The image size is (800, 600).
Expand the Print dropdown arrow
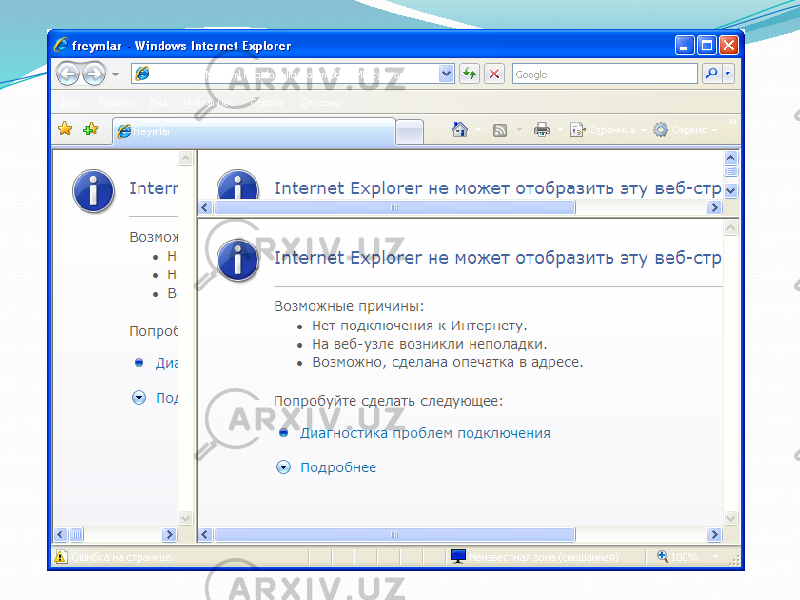560,130
